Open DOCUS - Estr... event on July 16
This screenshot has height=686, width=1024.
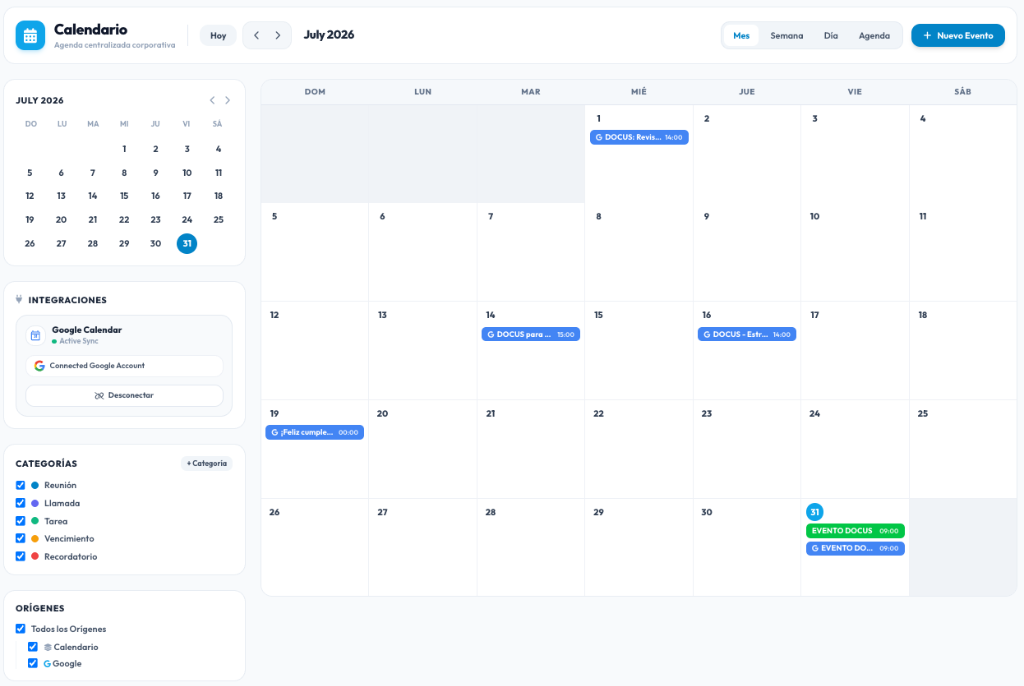click(746, 334)
